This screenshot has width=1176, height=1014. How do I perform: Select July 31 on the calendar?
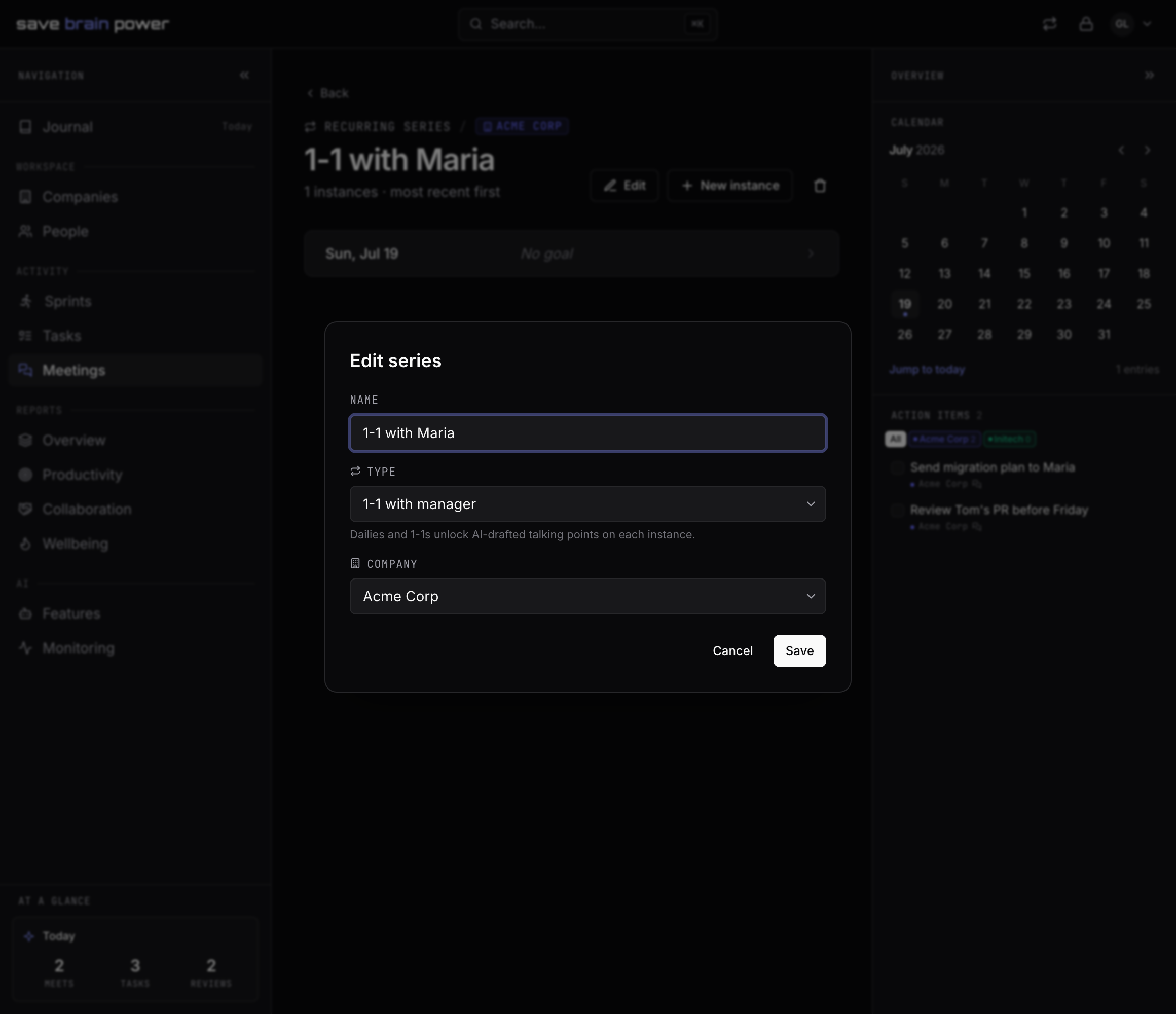[1104, 335]
